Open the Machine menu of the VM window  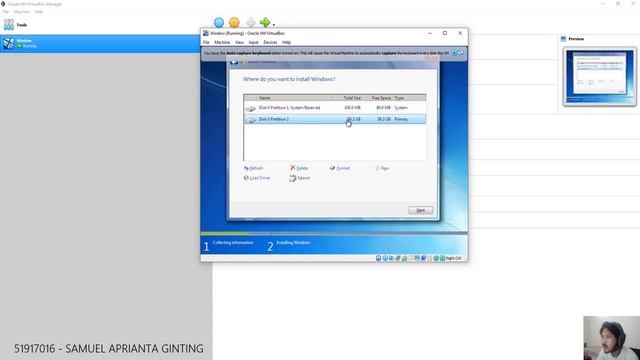tap(222, 42)
